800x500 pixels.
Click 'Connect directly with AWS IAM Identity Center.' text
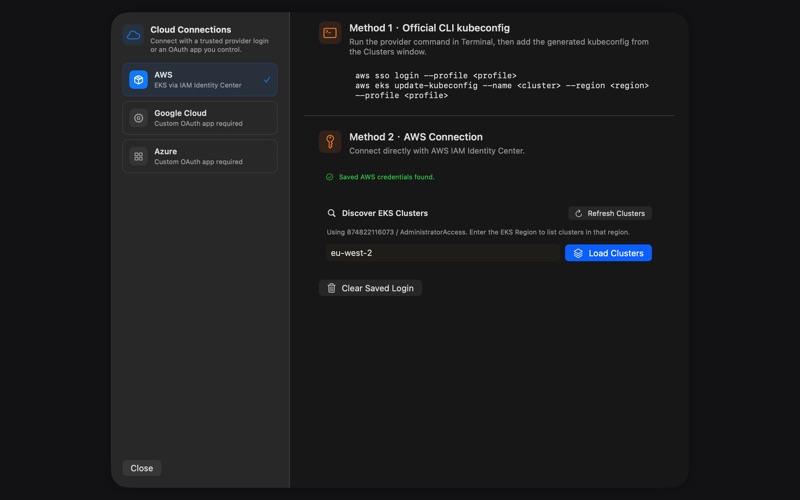tap(437, 151)
